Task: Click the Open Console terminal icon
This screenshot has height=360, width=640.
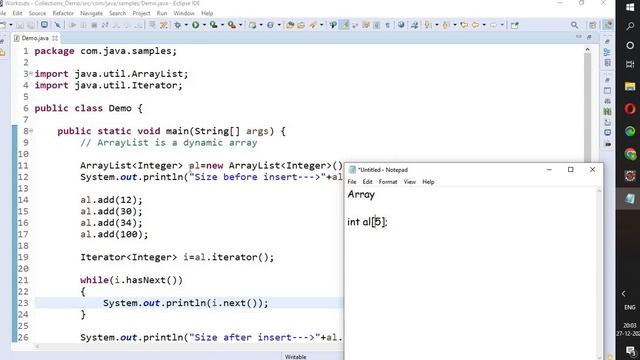Action: (44, 25)
